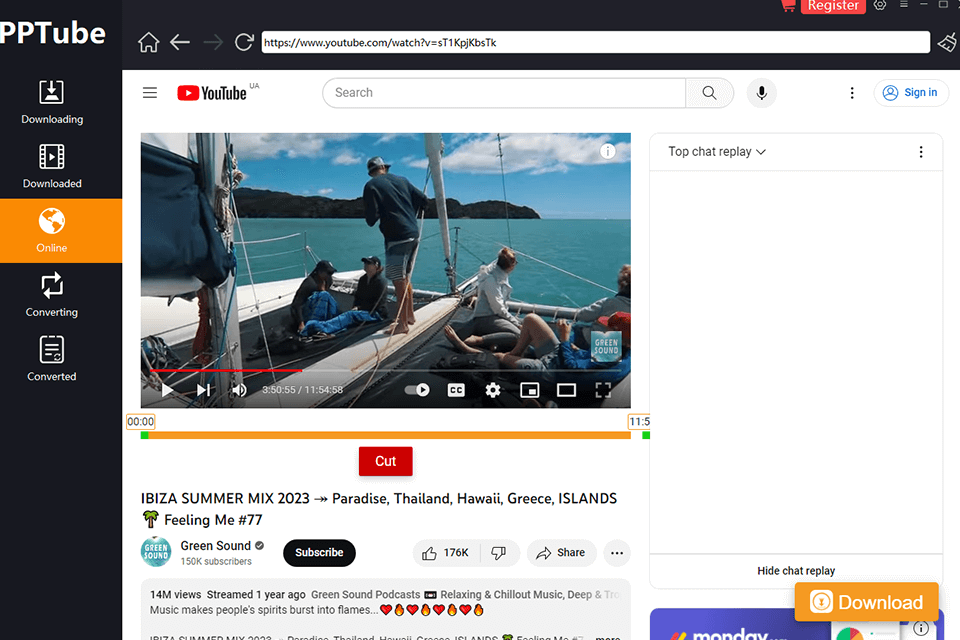The width and height of the screenshot is (960, 640).
Task: Toggle closed captions CC
Action: [456, 390]
